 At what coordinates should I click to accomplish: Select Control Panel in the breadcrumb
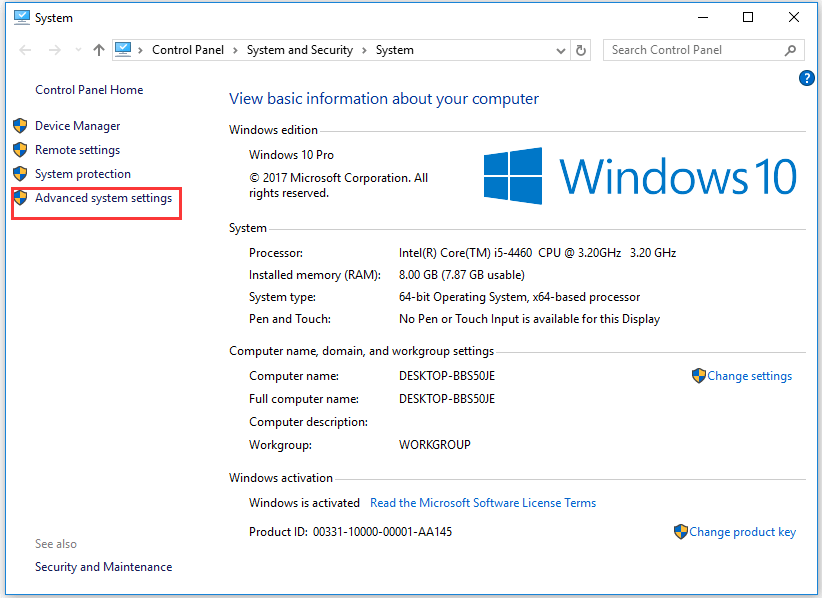click(188, 50)
